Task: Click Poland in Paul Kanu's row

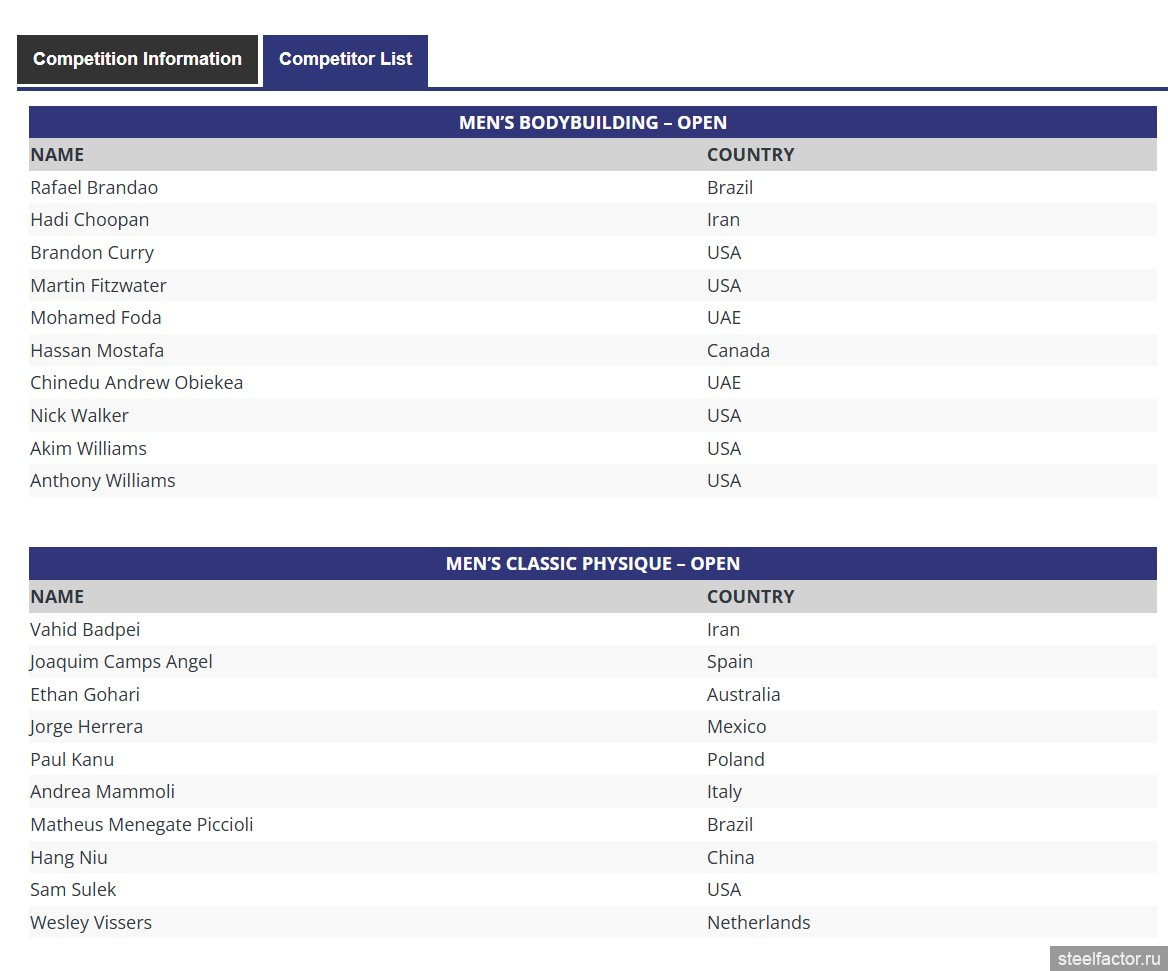Action: point(735,759)
